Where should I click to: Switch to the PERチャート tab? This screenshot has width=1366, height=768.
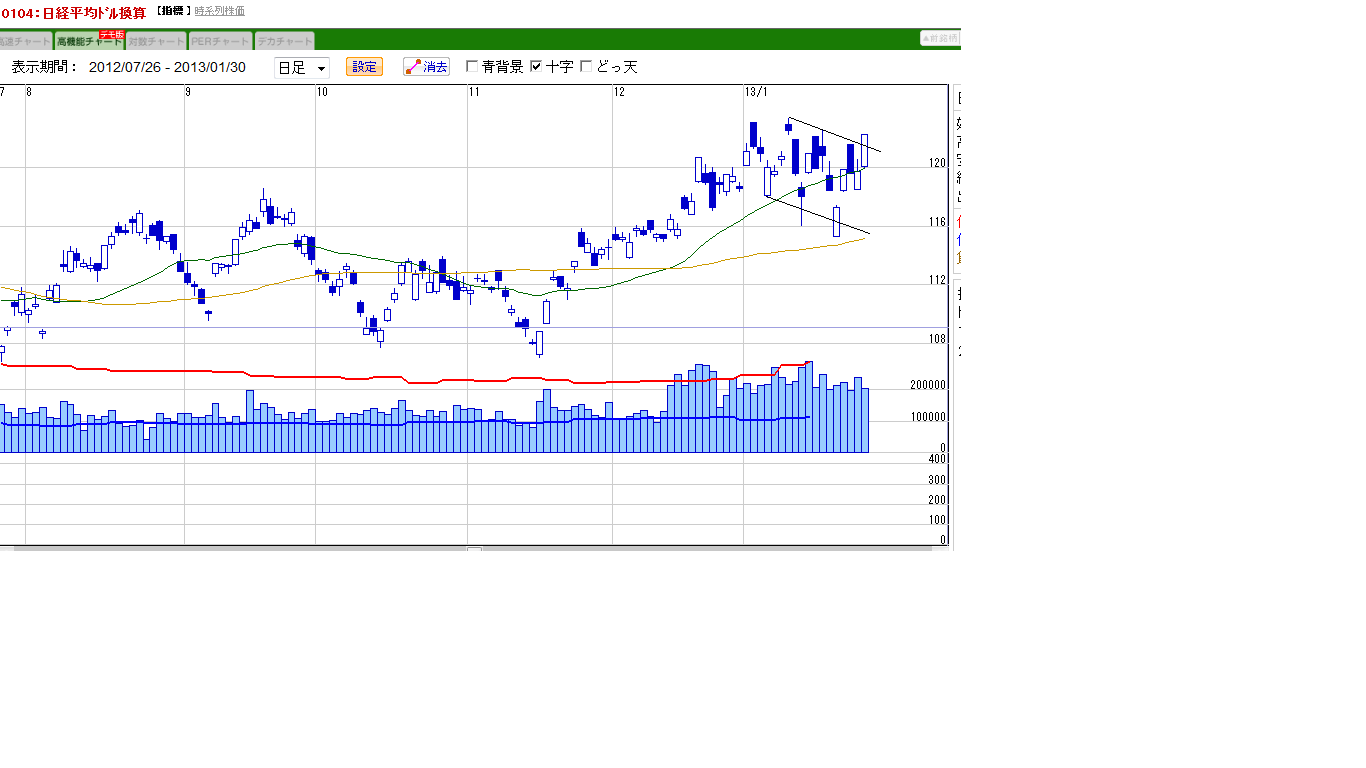point(220,42)
